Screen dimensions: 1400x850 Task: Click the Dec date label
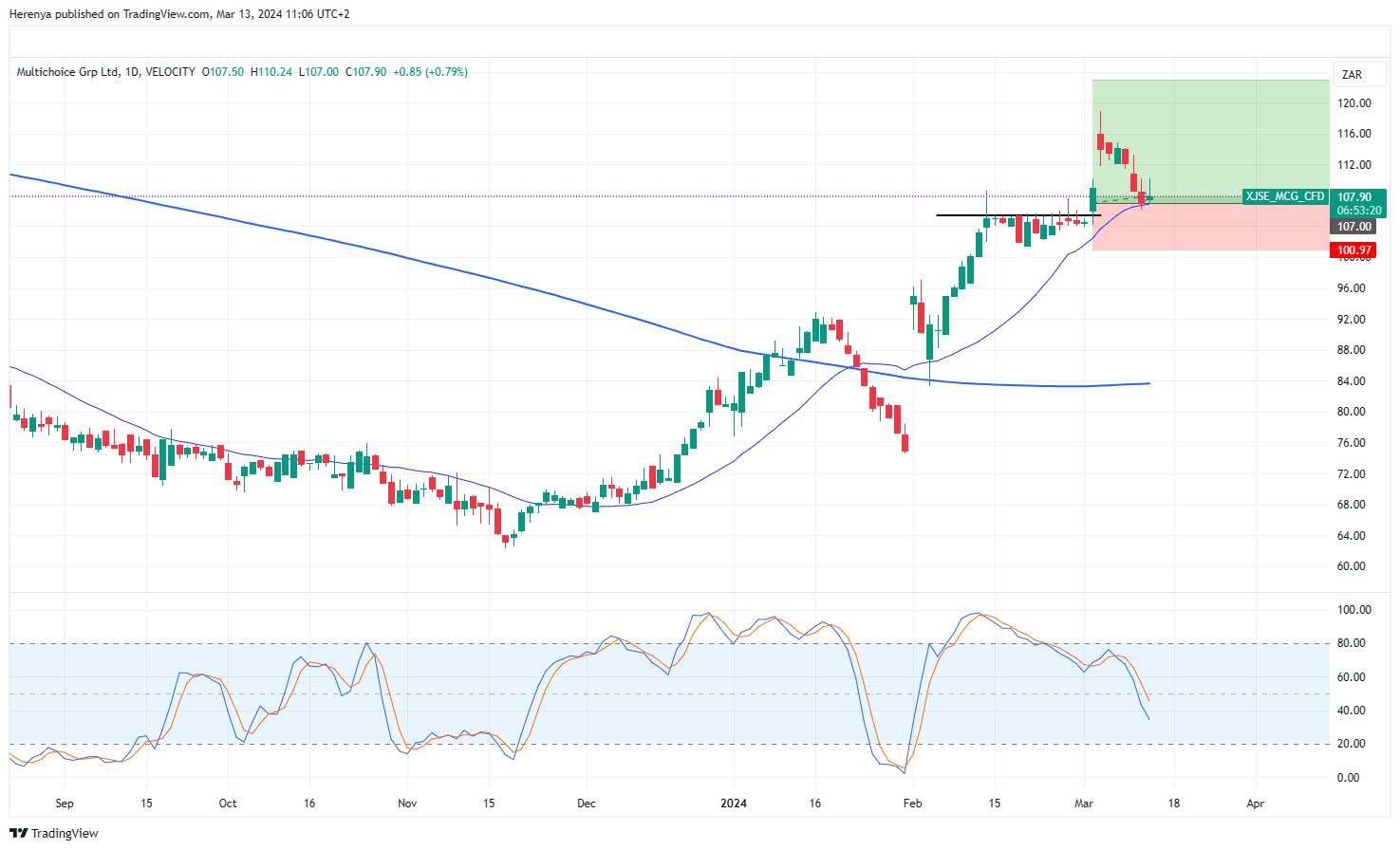click(587, 804)
